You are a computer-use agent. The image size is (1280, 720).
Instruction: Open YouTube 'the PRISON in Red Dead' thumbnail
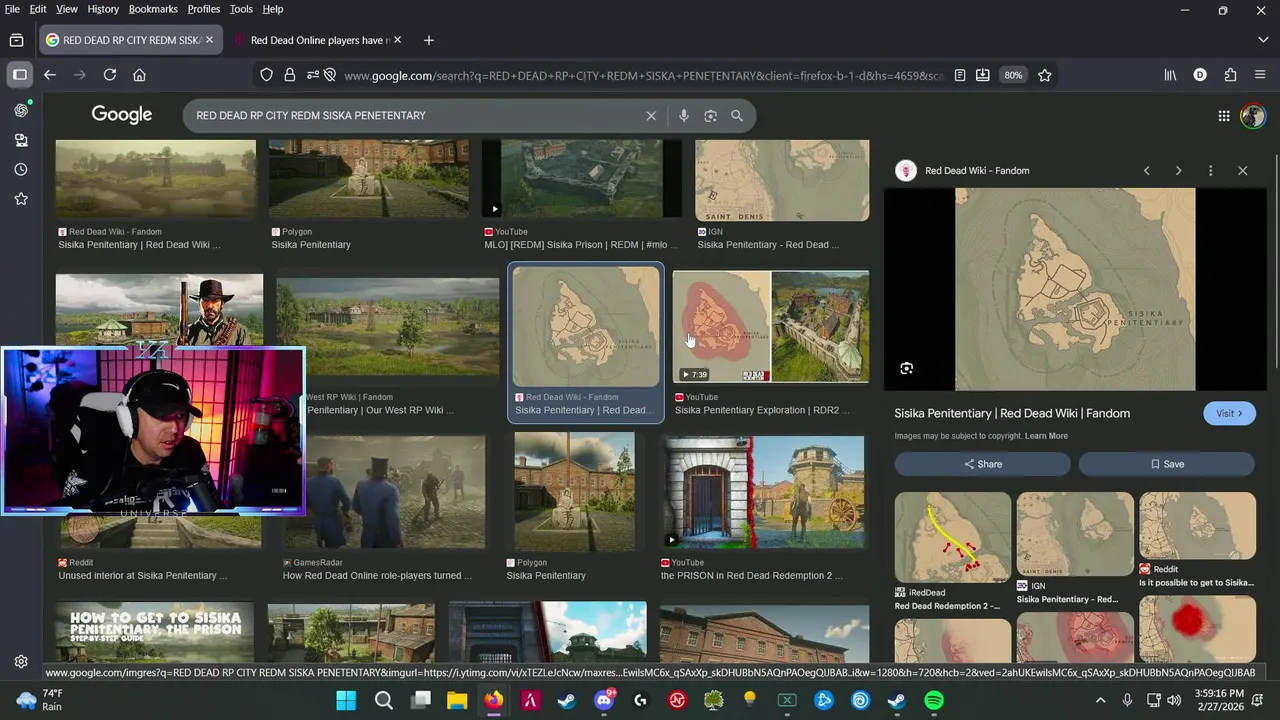click(x=763, y=492)
